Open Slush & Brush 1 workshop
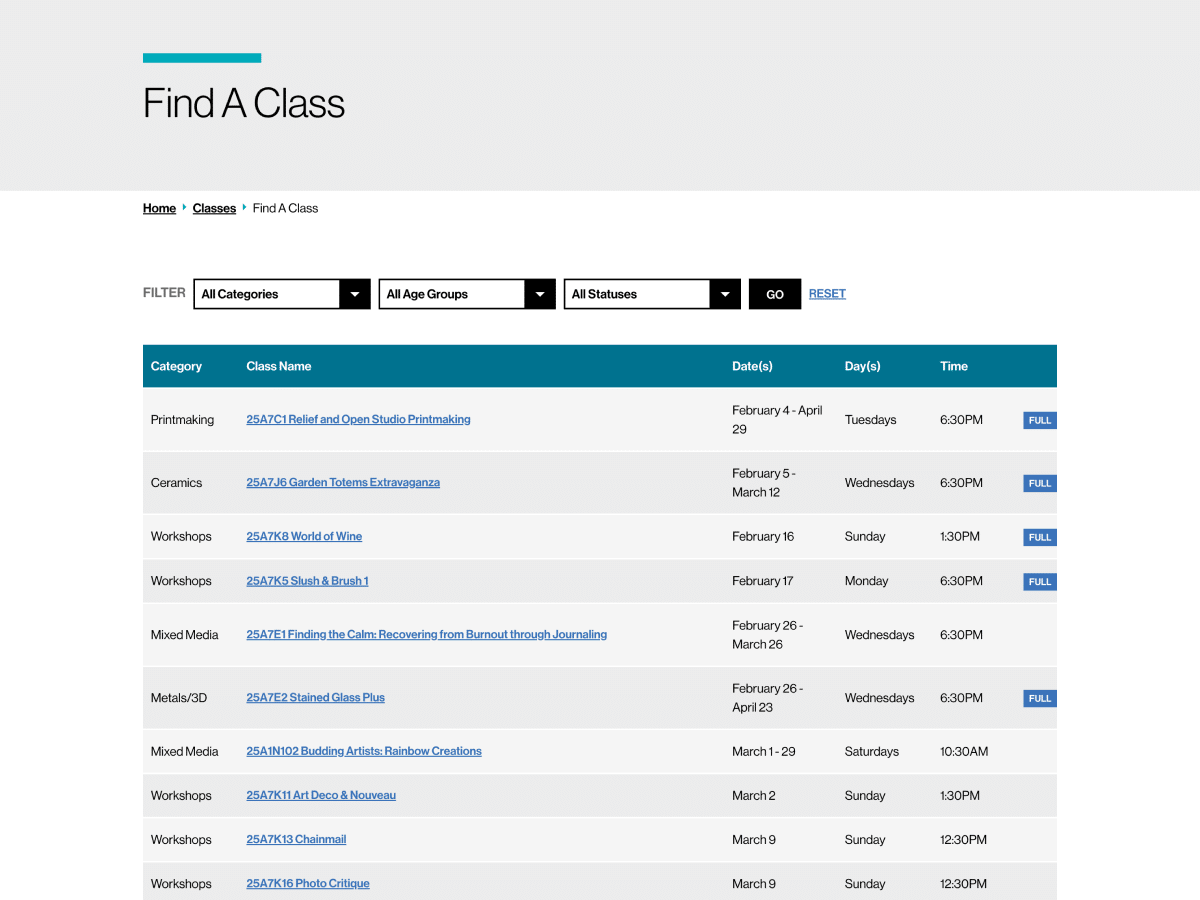Screen dimensions: 1200x900 coord(307,581)
